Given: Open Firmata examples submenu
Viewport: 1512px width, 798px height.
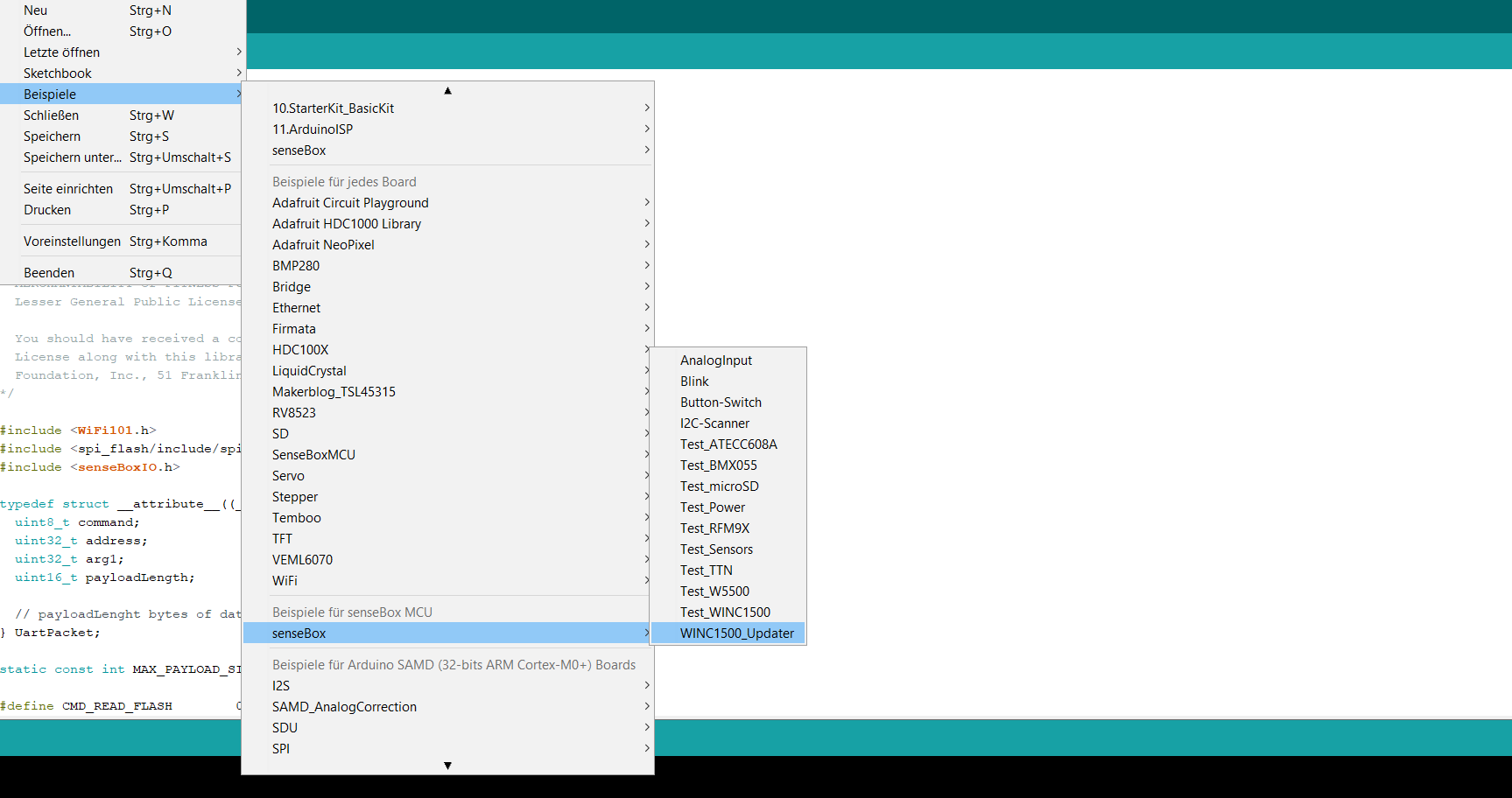Looking at the screenshot, I should 447,329.
